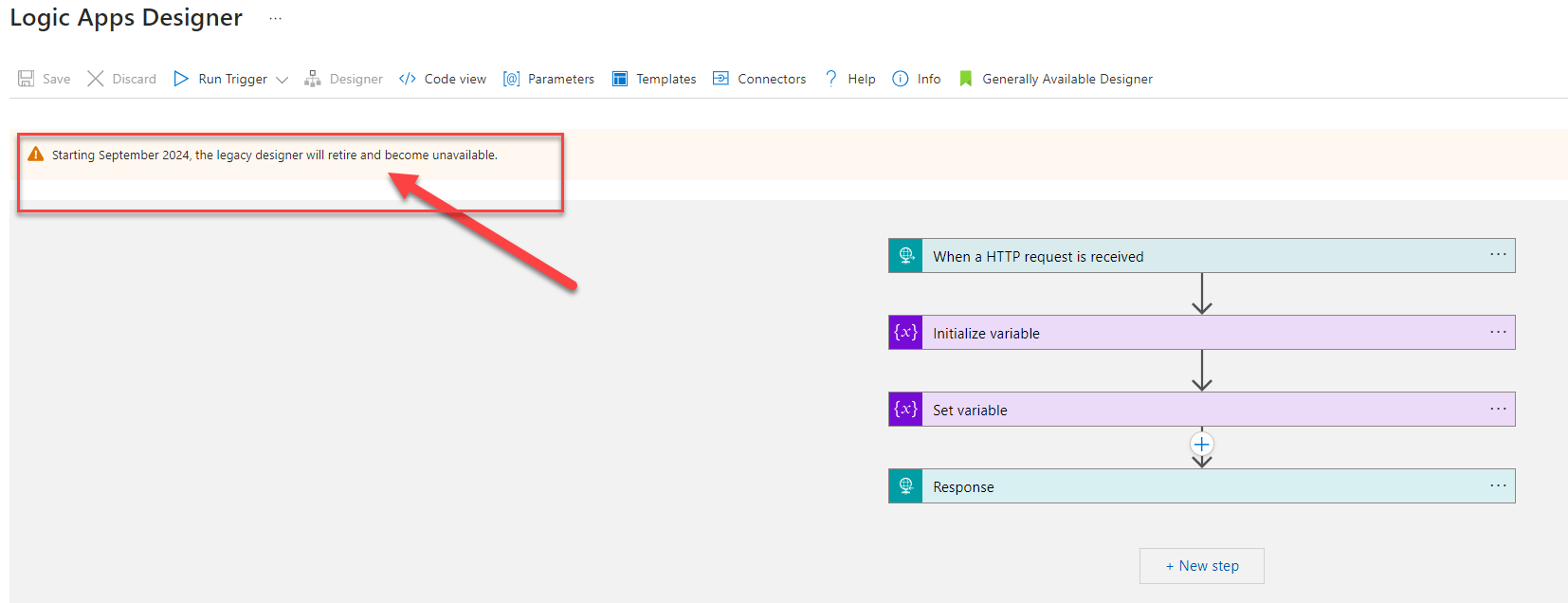The width and height of the screenshot is (1568, 603).
Task: Open ellipsis menu on Response step
Action: pyautogui.click(x=1498, y=485)
